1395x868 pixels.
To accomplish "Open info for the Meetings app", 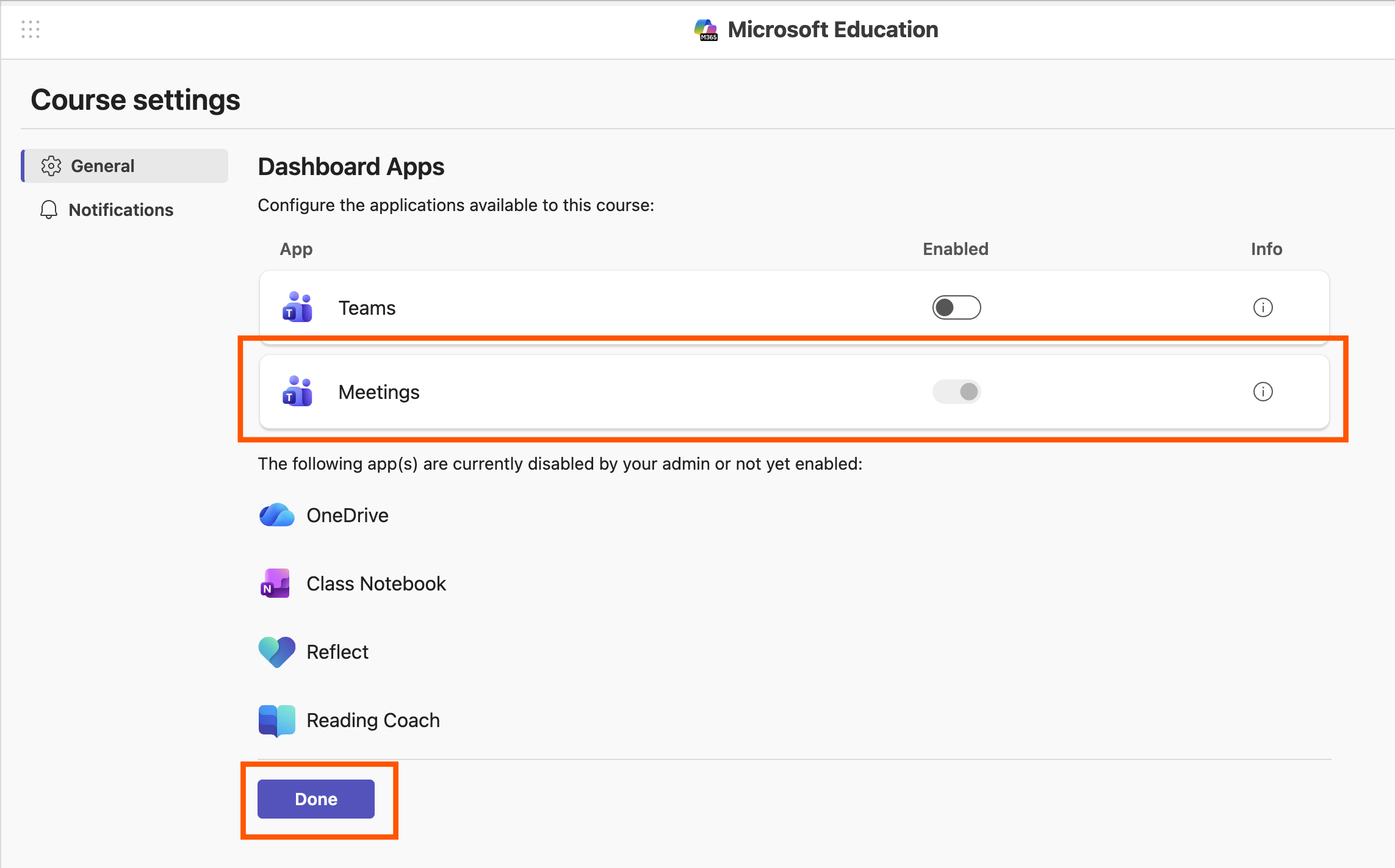I will coord(1263,392).
